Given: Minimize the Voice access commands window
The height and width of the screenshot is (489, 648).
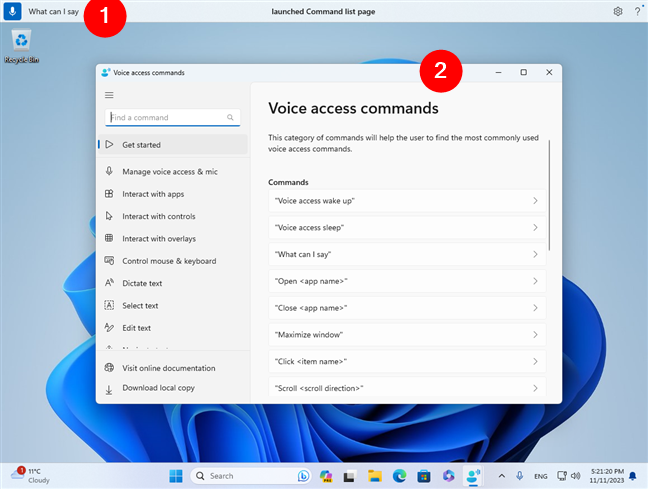Looking at the screenshot, I should [498, 72].
